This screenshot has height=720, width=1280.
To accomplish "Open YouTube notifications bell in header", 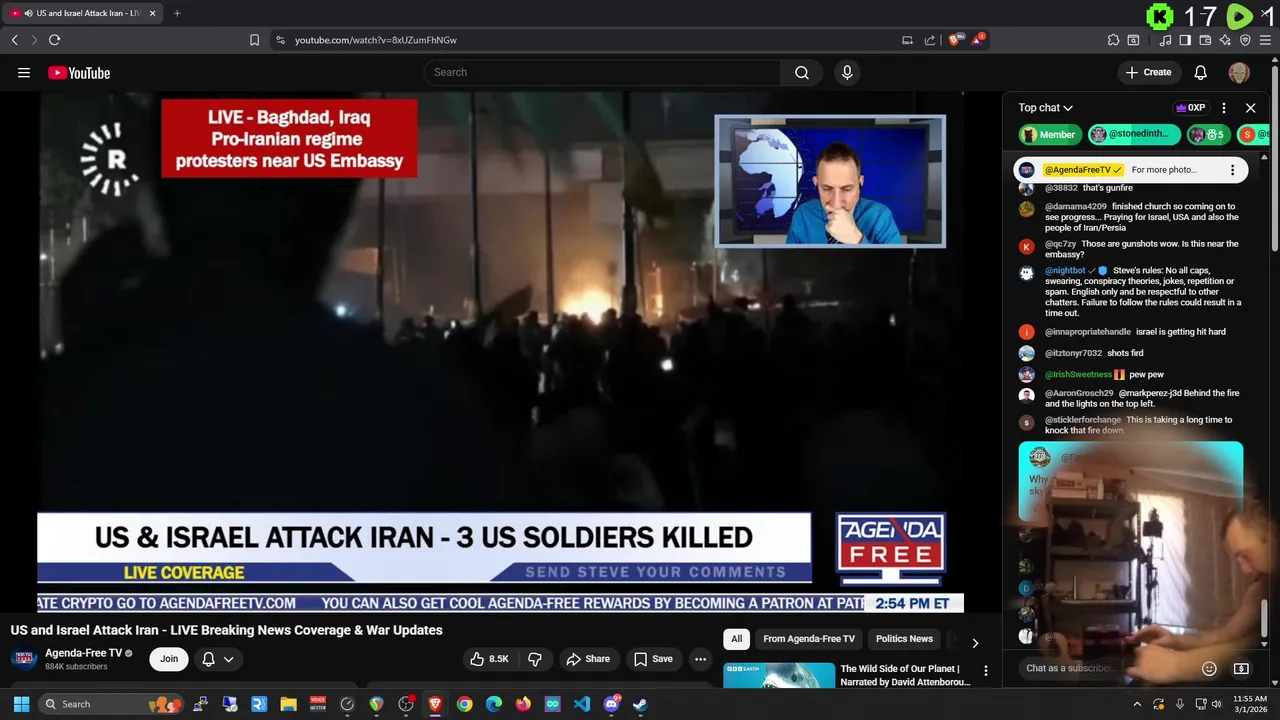I will (1201, 72).
